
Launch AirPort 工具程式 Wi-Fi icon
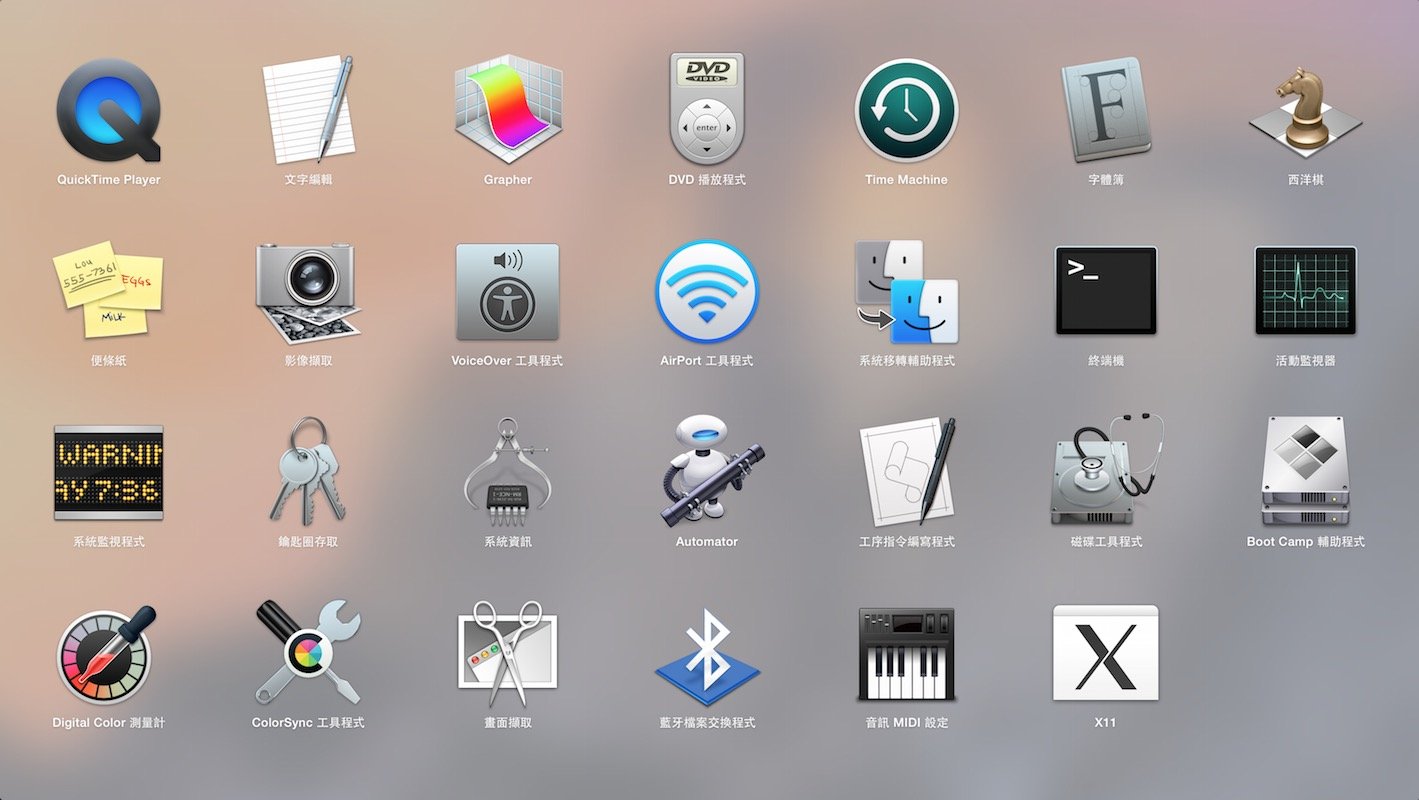pos(707,291)
